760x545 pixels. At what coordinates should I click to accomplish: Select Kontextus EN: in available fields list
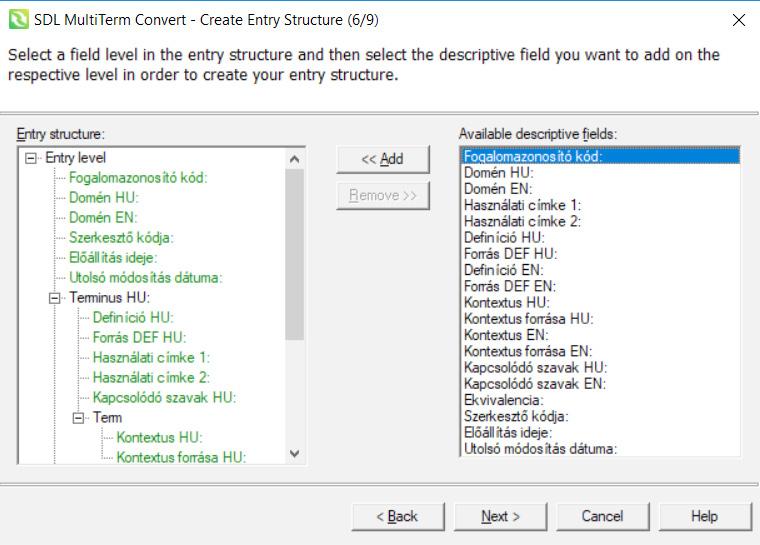(x=600, y=335)
